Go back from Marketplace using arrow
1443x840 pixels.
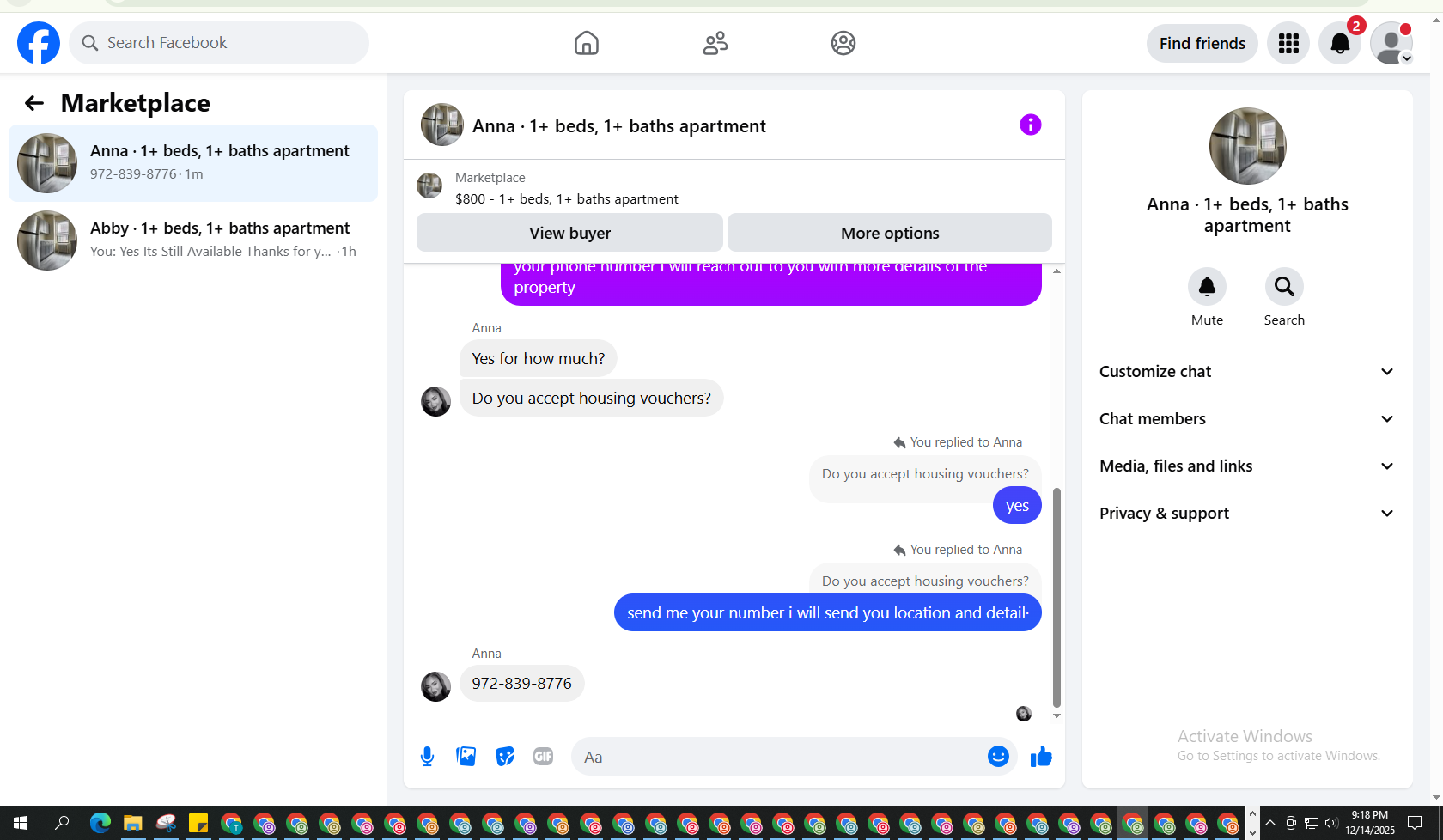33,103
